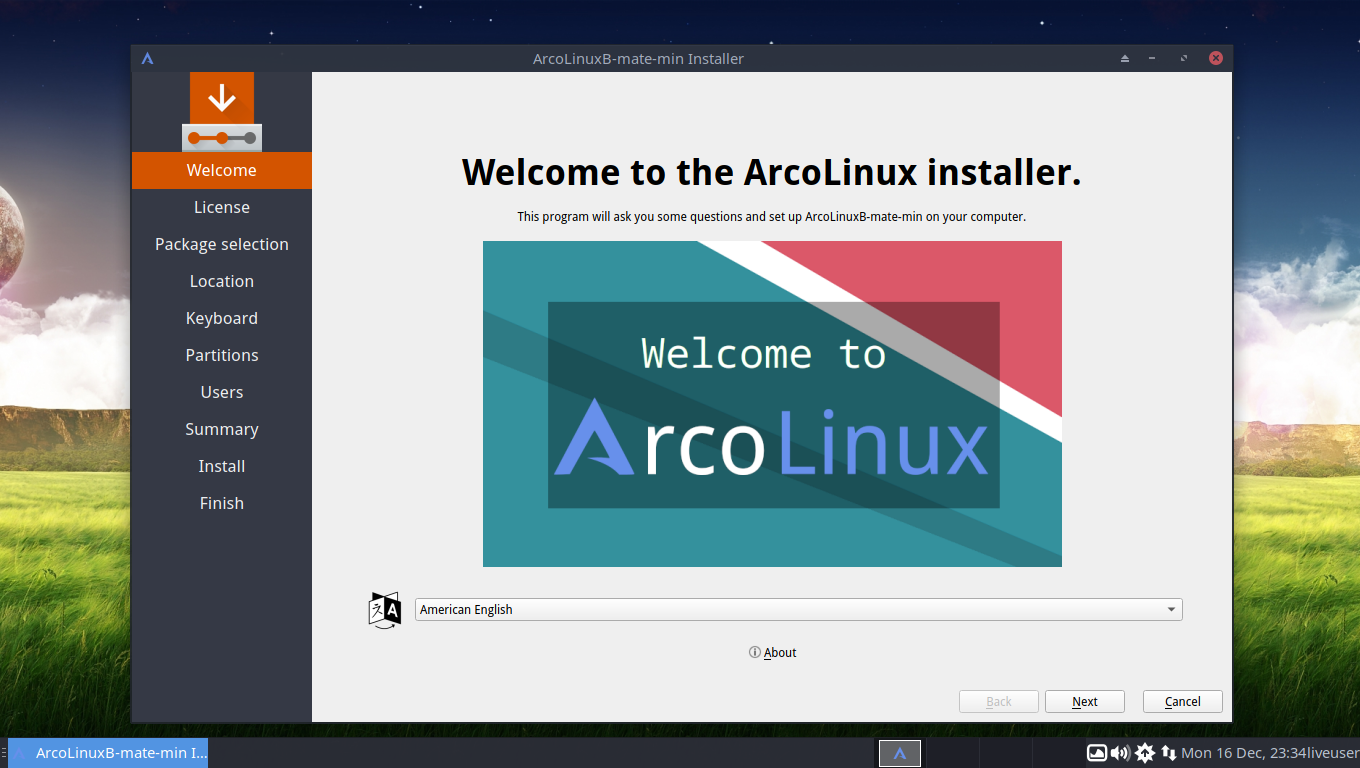The height and width of the screenshot is (768, 1360).
Task: Click the 'Welcome to the ArcoLinux installer.' heading
Action: tap(772, 172)
